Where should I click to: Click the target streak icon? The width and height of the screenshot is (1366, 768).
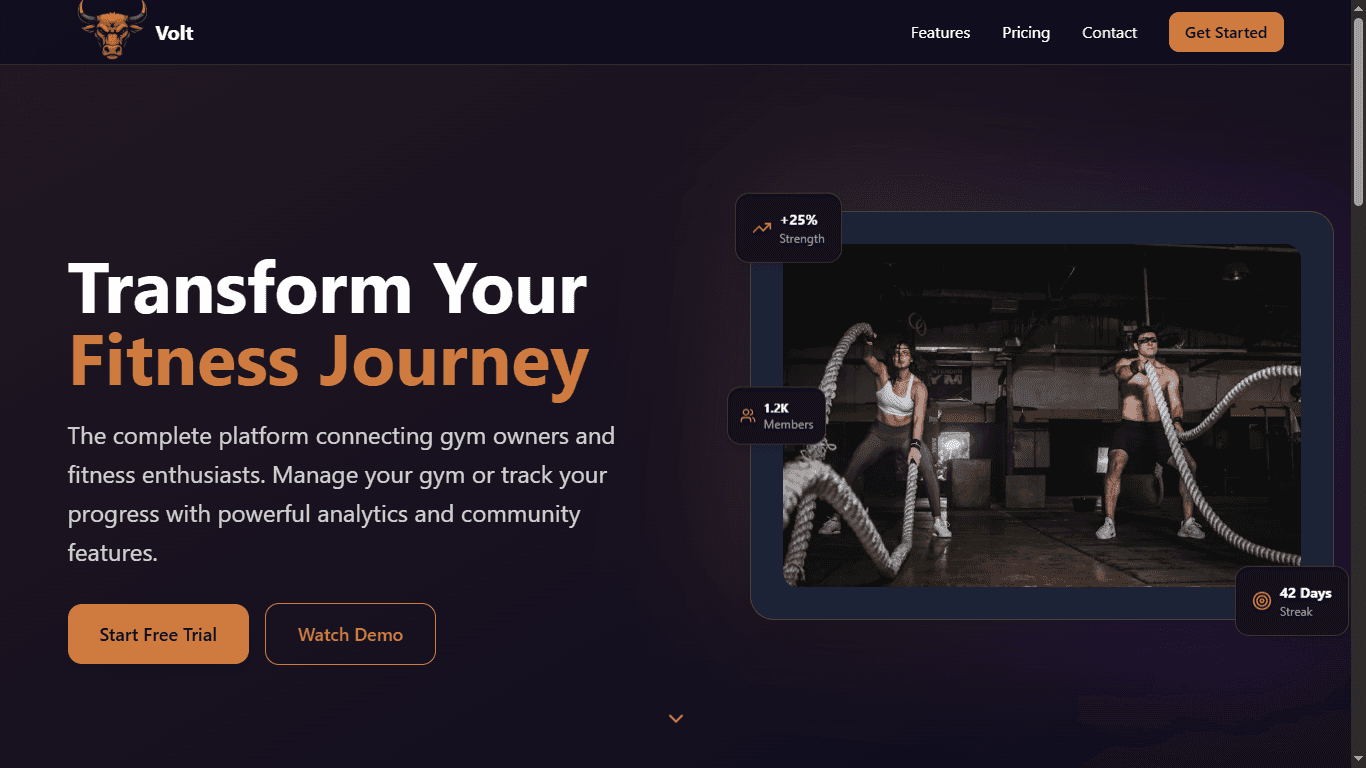[x=1262, y=601]
